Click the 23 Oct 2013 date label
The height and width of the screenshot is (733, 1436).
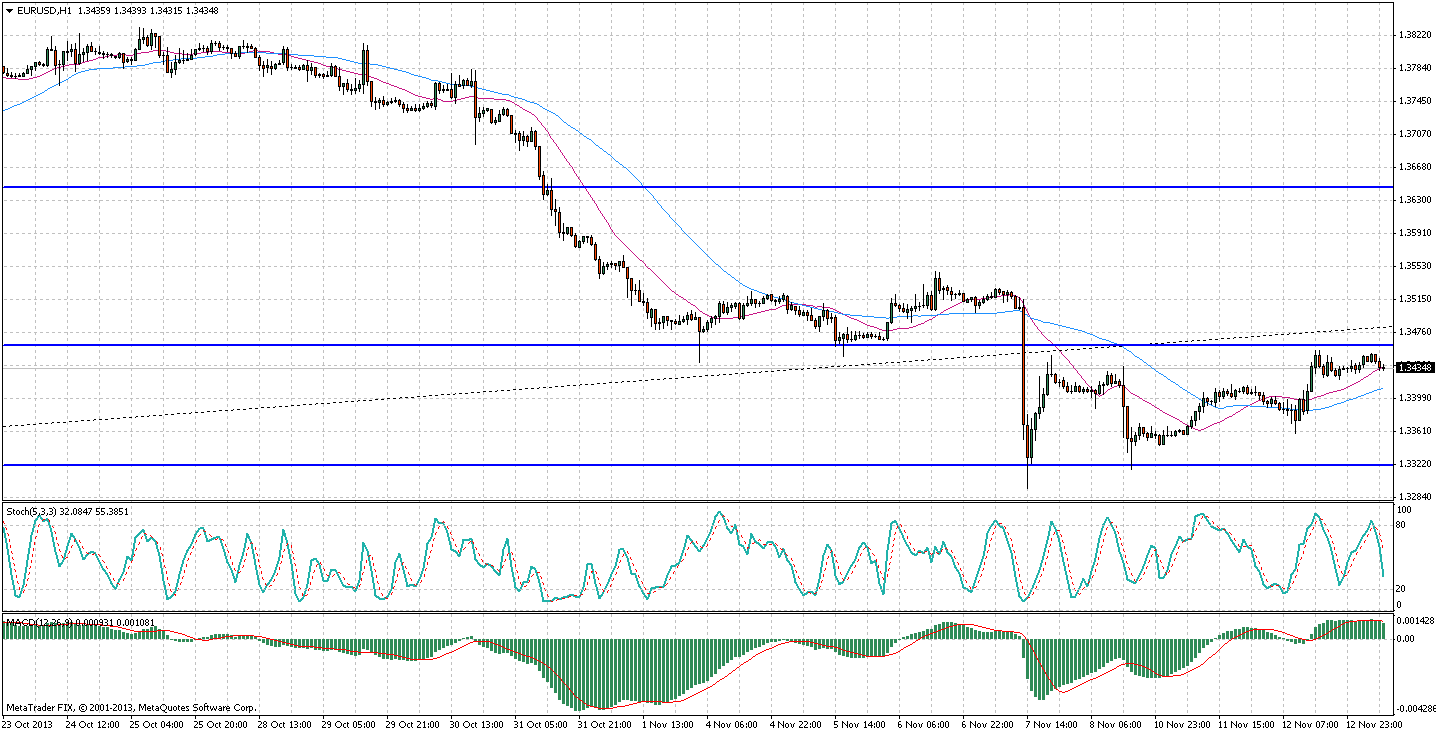[x=26, y=724]
